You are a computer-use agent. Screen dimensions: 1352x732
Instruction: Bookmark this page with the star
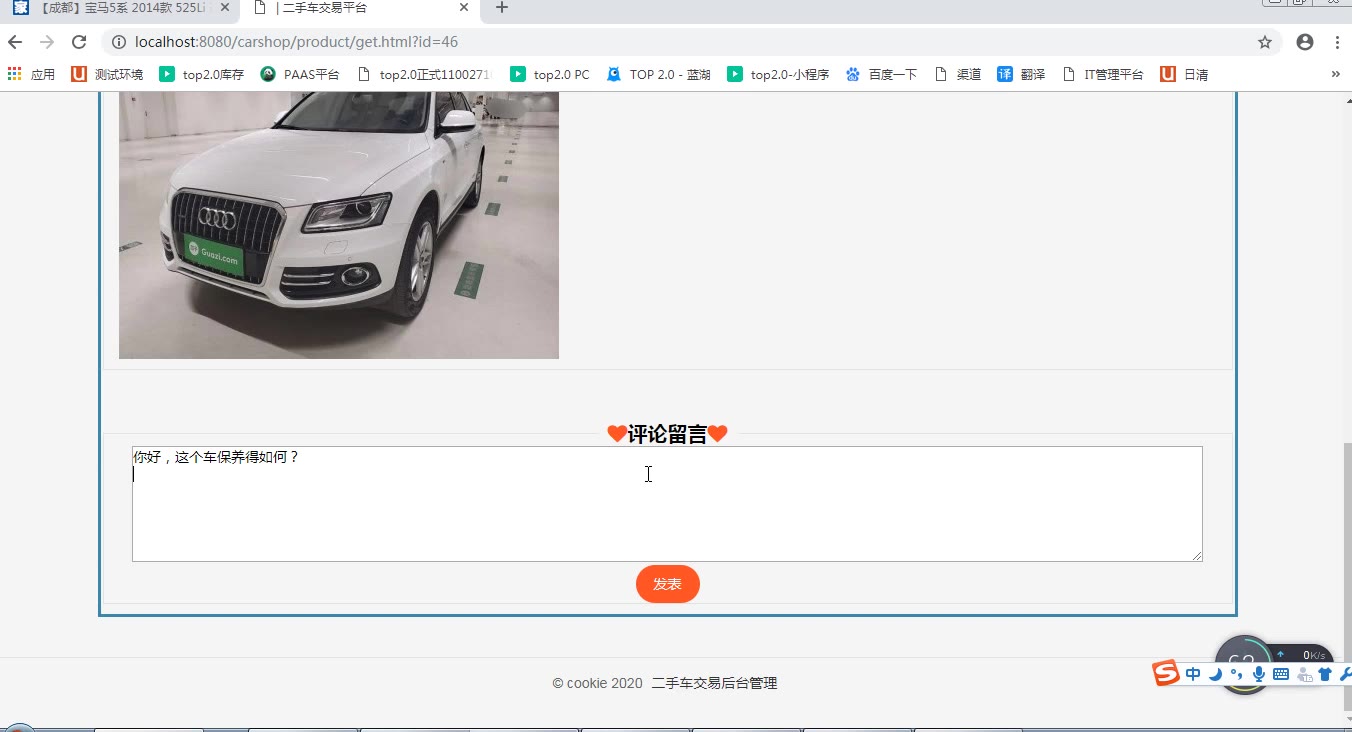coord(1265,42)
